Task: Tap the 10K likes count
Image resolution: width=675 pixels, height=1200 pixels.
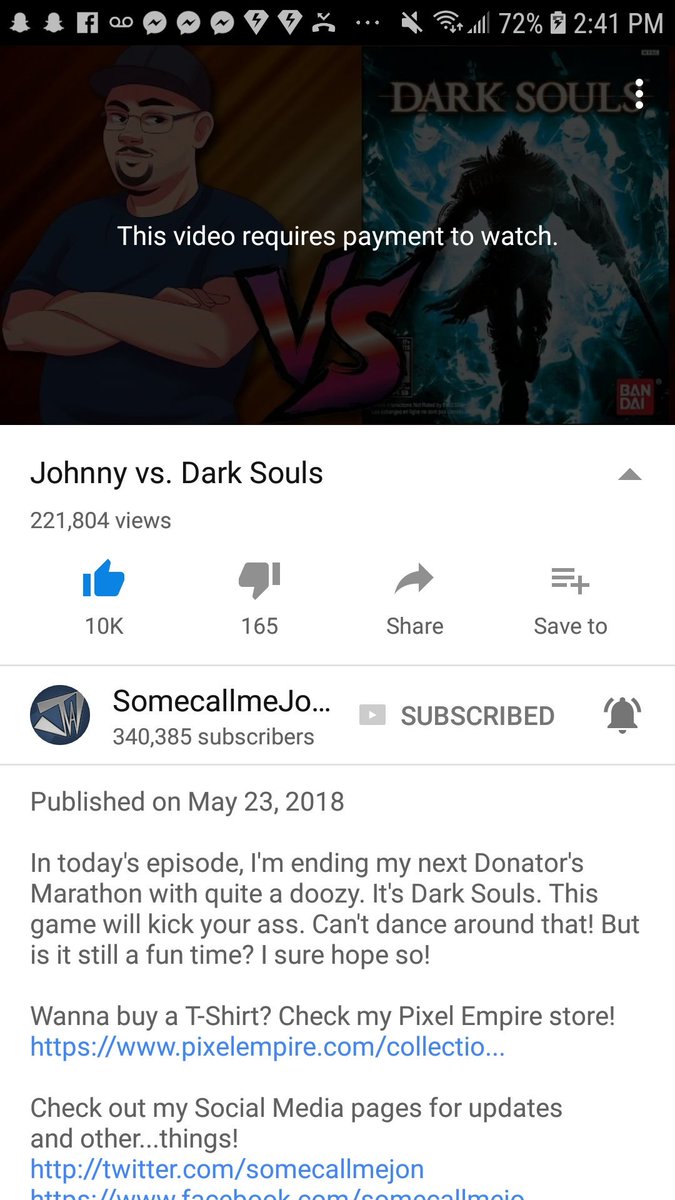Action: coord(104,626)
